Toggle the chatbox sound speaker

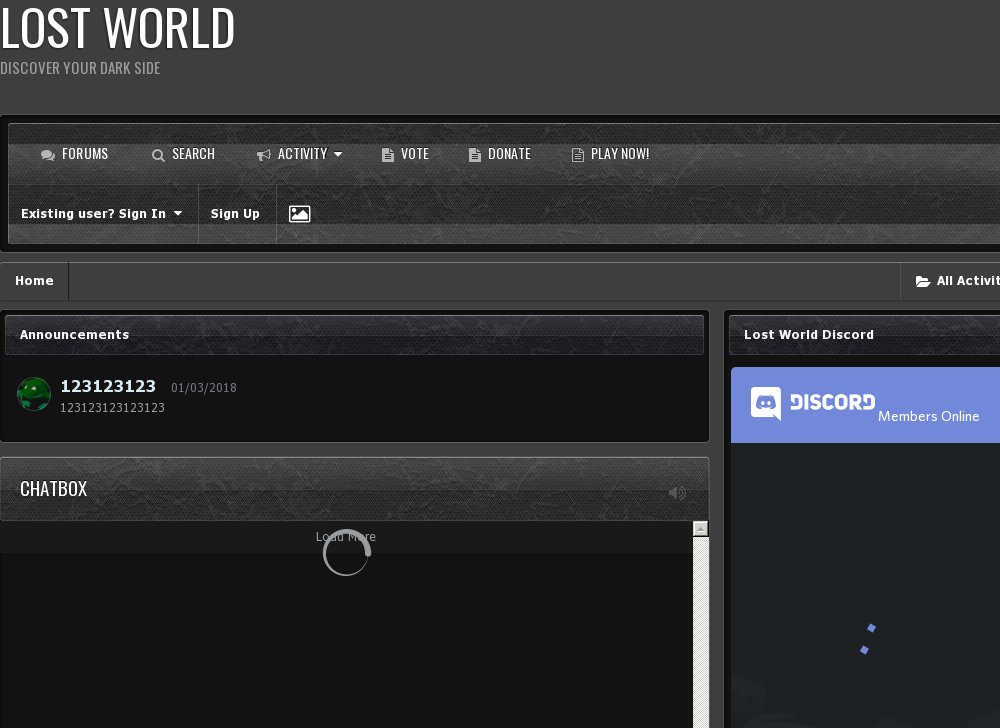tap(677, 492)
